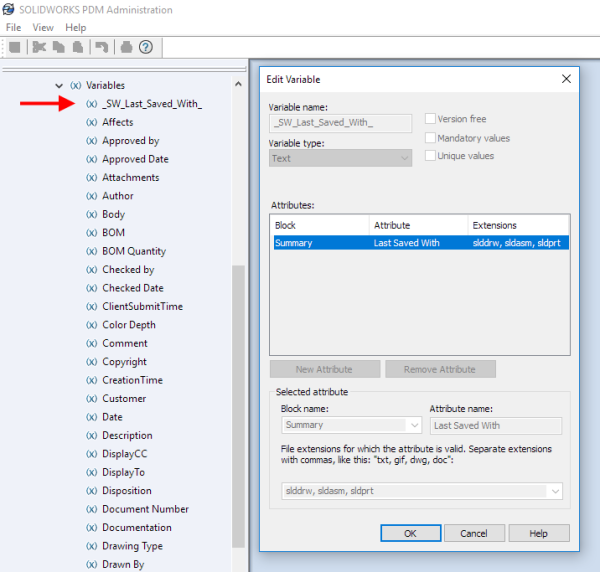This screenshot has width=600, height=572.
Task: Toggle the Unique values checkbox
Action: point(430,156)
